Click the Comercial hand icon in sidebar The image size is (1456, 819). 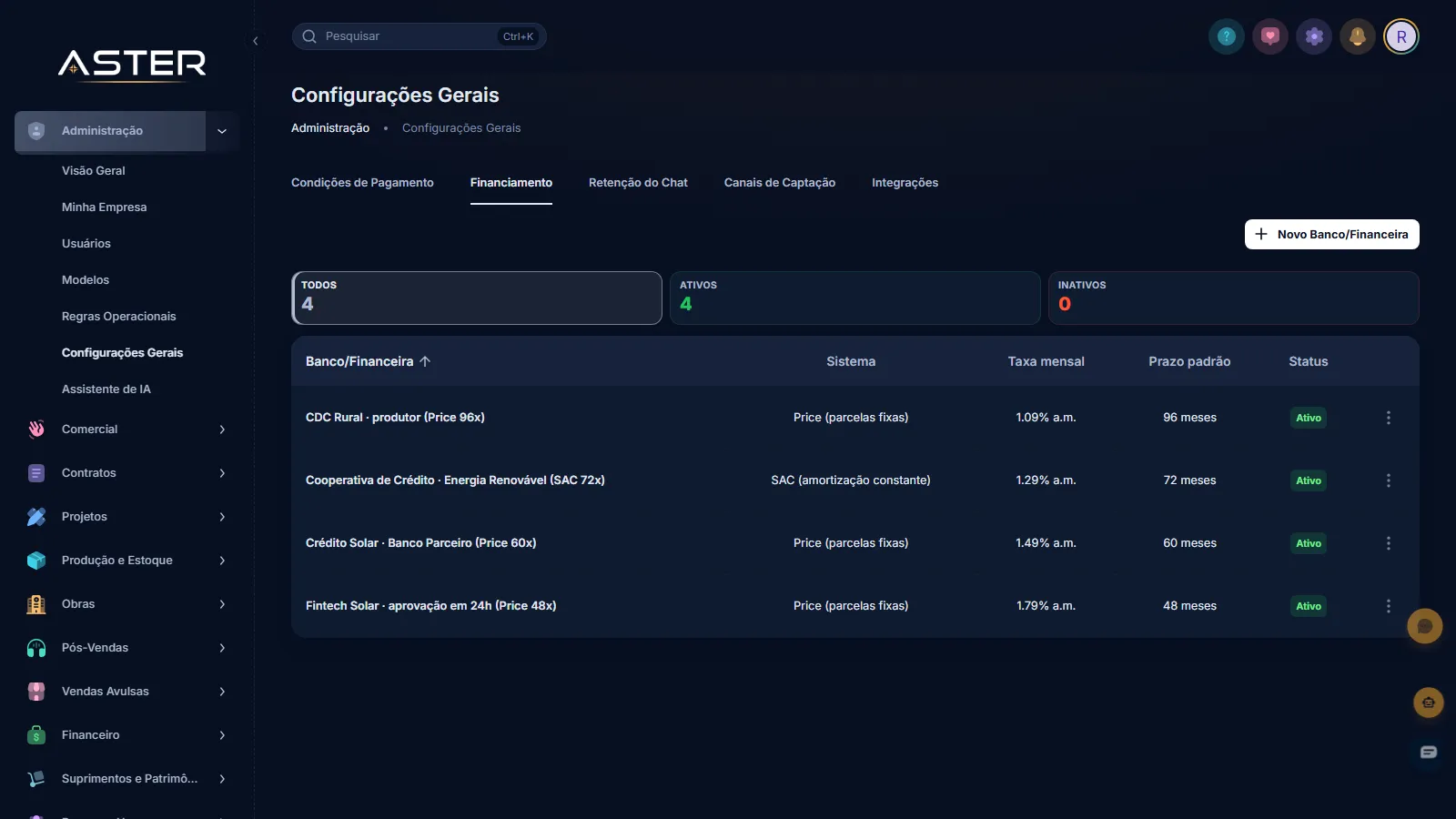click(36, 430)
